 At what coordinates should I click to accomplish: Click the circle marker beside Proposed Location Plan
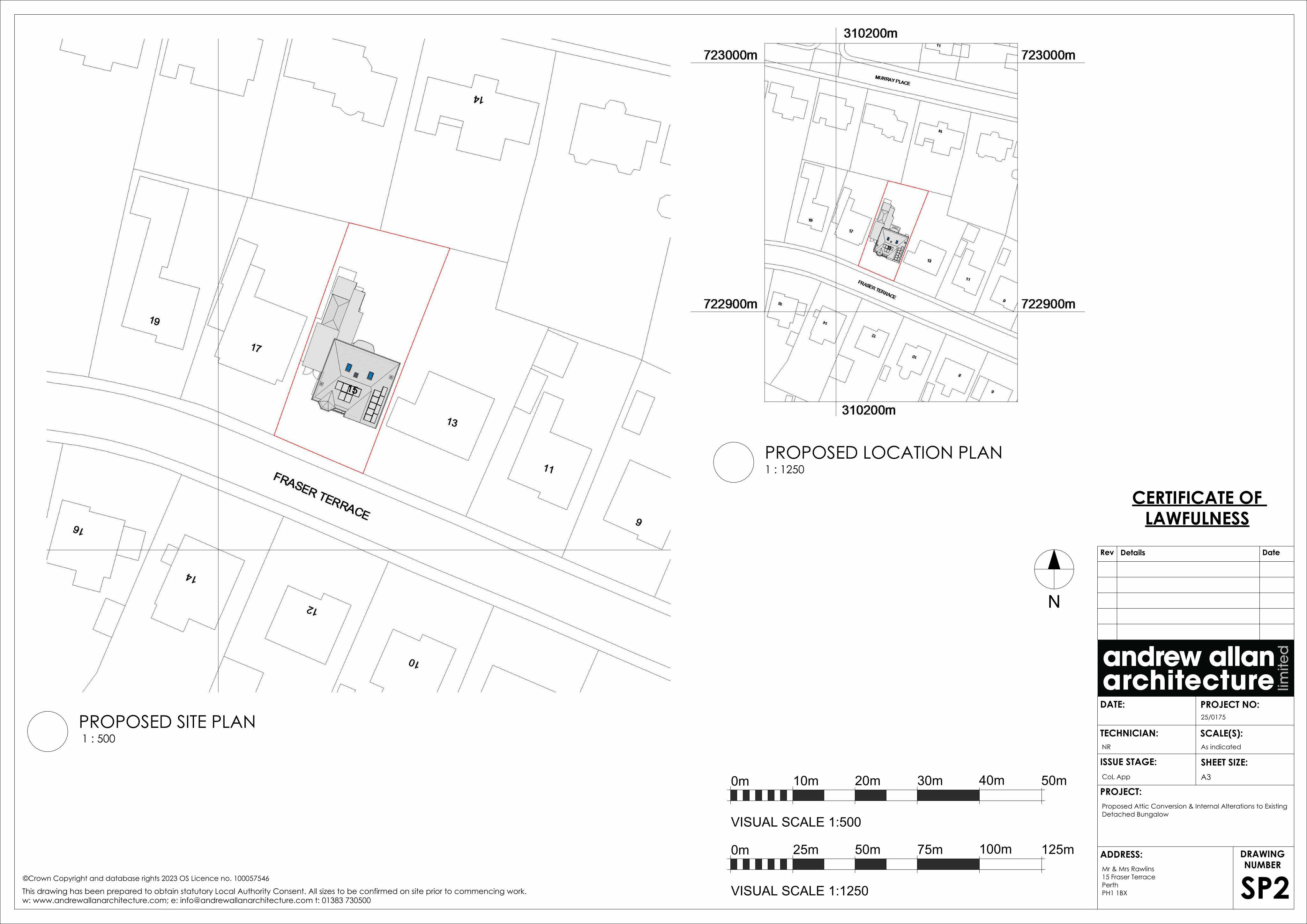pos(734,462)
